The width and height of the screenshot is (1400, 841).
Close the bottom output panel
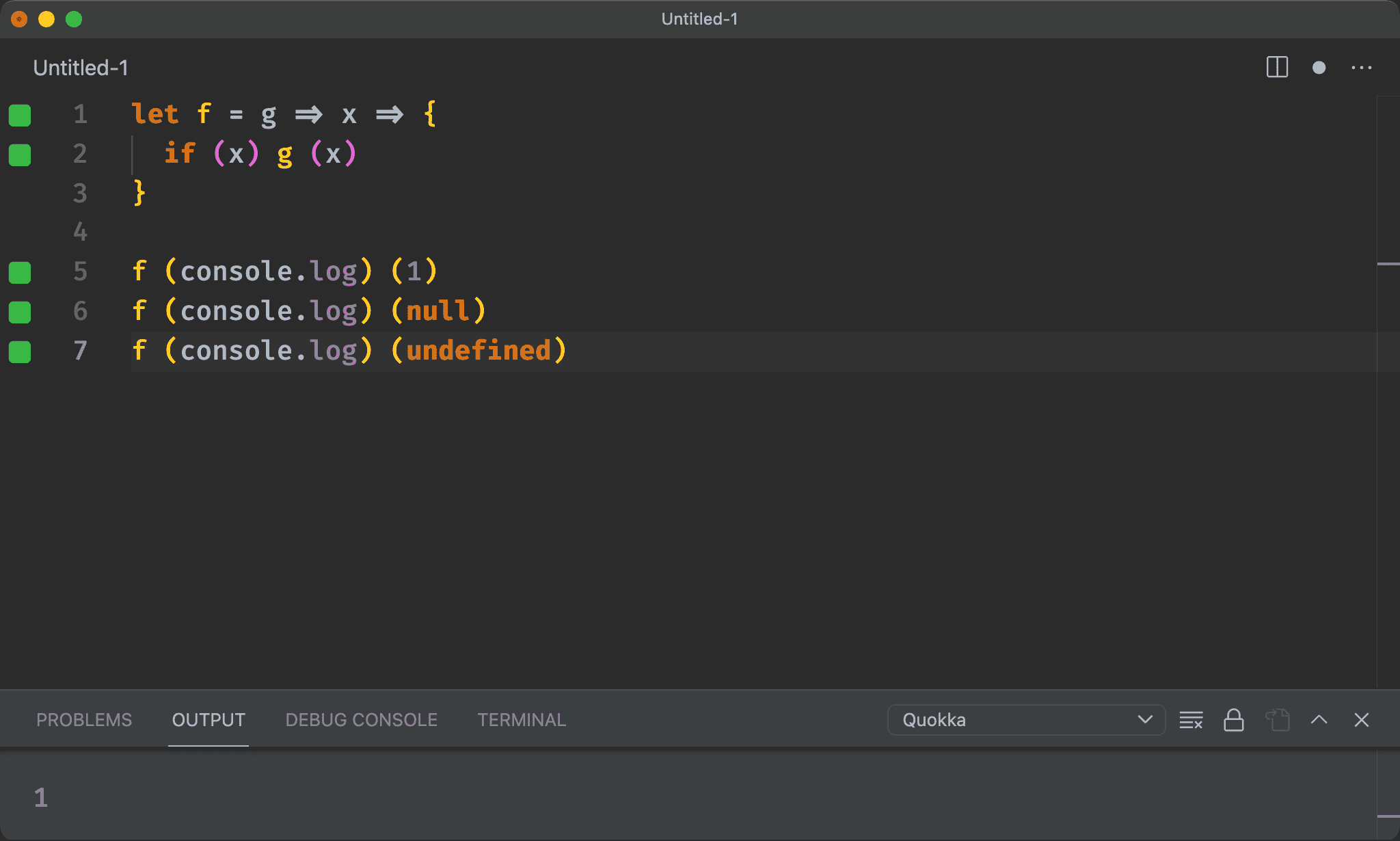tap(1361, 720)
